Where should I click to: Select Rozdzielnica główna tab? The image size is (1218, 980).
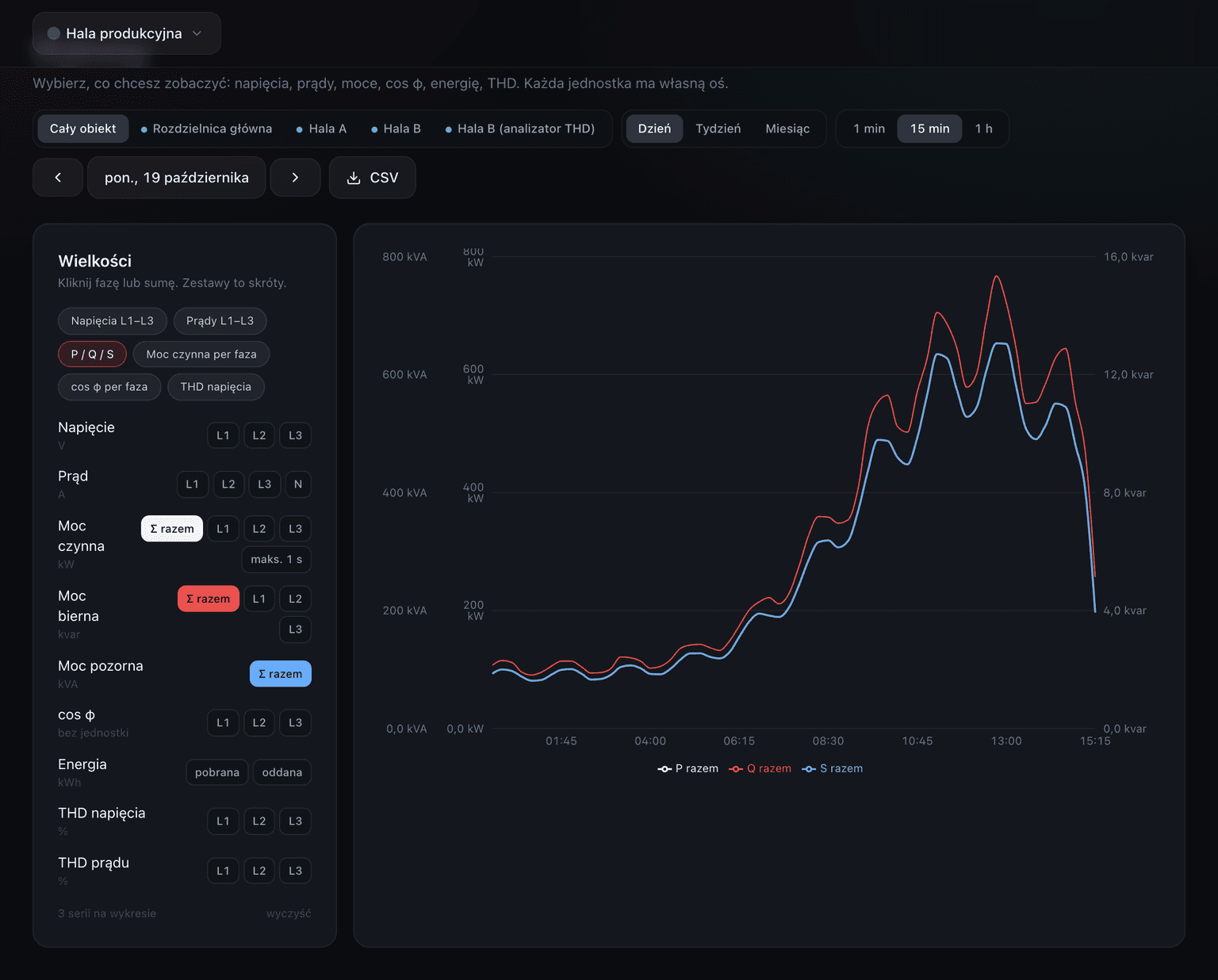tap(206, 128)
